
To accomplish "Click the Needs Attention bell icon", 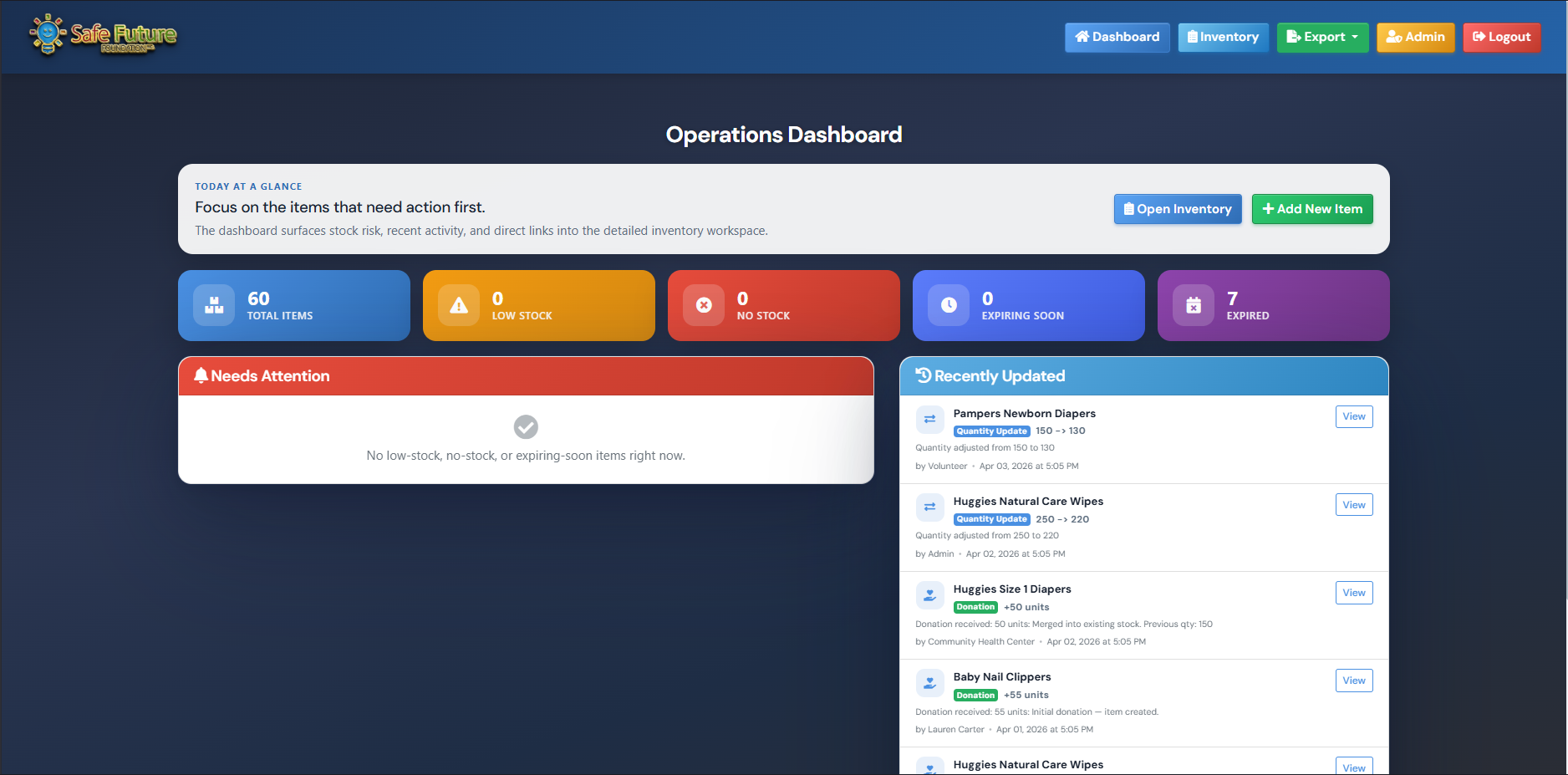I will [x=201, y=375].
